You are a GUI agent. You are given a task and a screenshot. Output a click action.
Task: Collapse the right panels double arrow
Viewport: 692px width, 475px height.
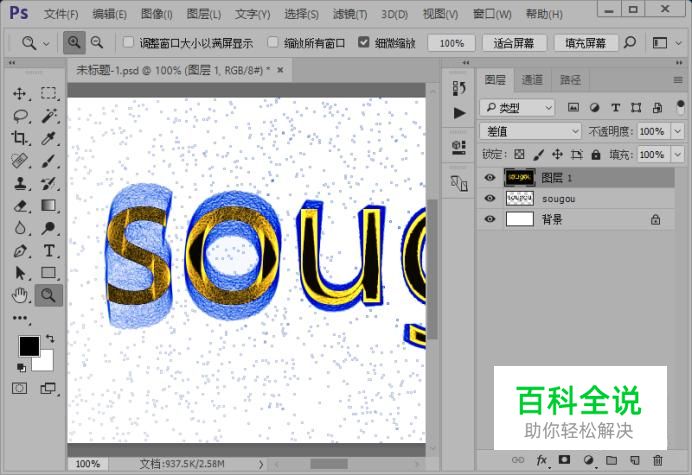click(x=679, y=62)
